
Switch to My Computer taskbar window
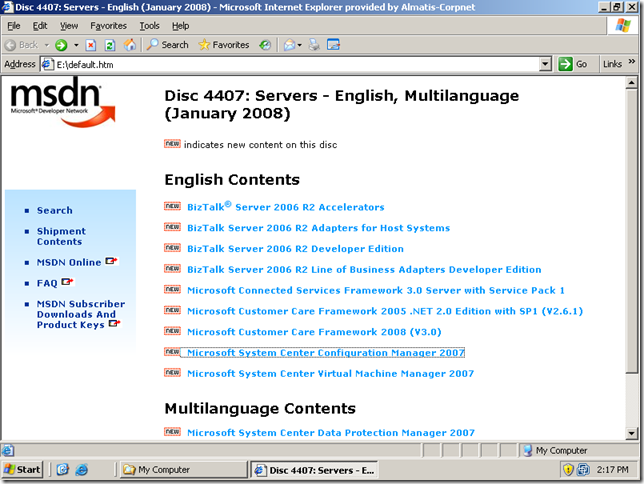(184, 470)
